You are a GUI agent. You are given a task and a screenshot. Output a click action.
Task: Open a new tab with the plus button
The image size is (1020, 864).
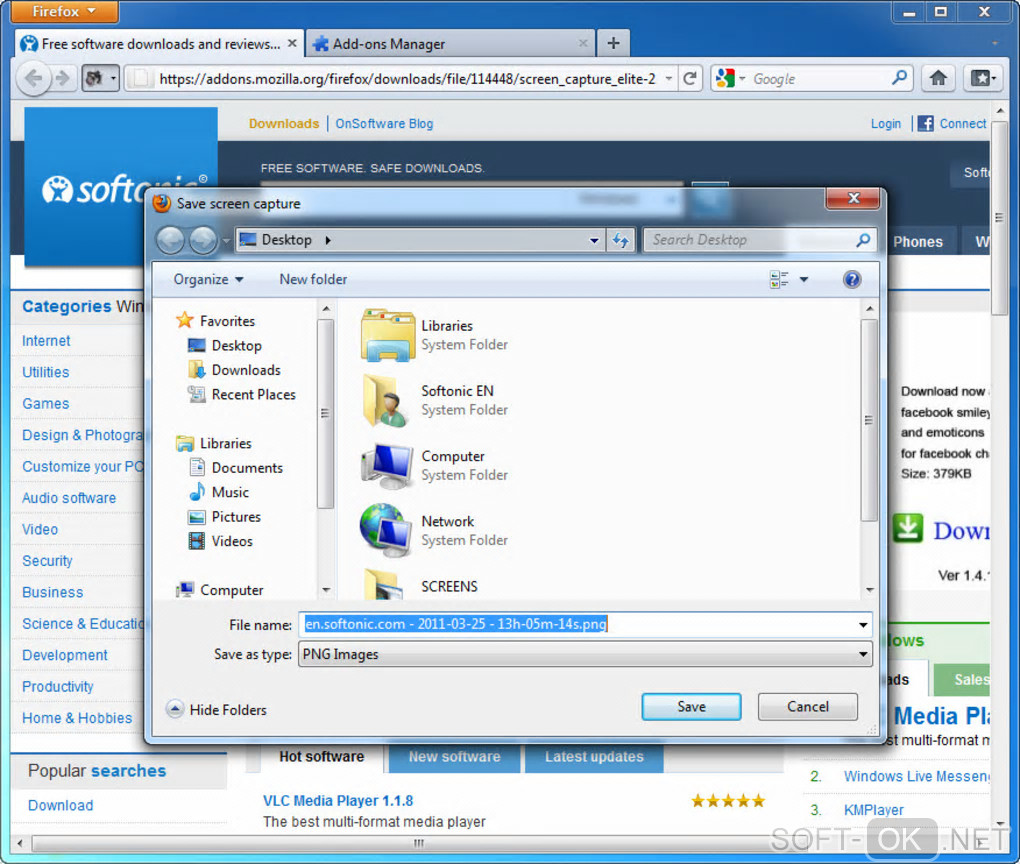pos(613,44)
